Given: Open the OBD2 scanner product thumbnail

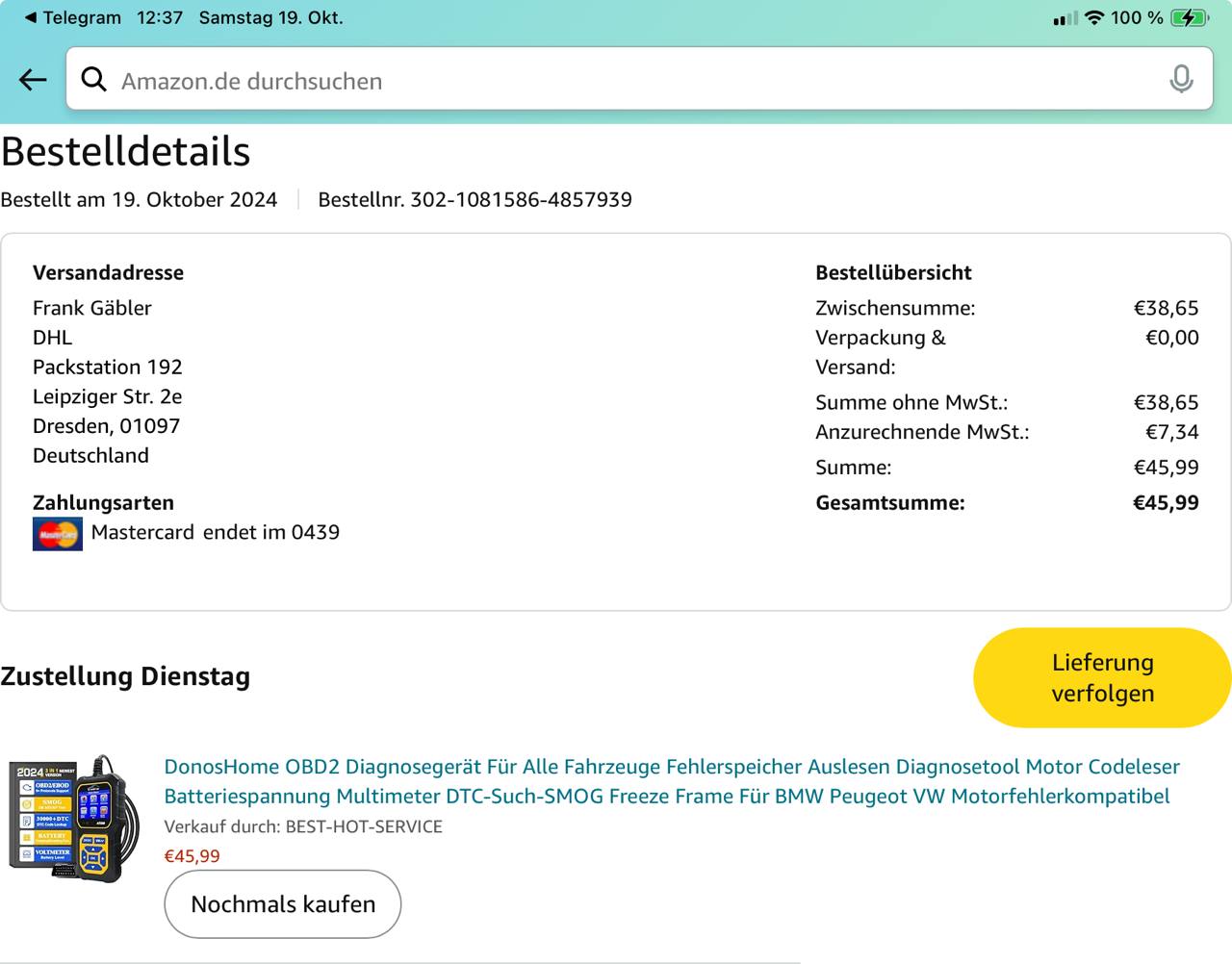Looking at the screenshot, I should [x=75, y=819].
